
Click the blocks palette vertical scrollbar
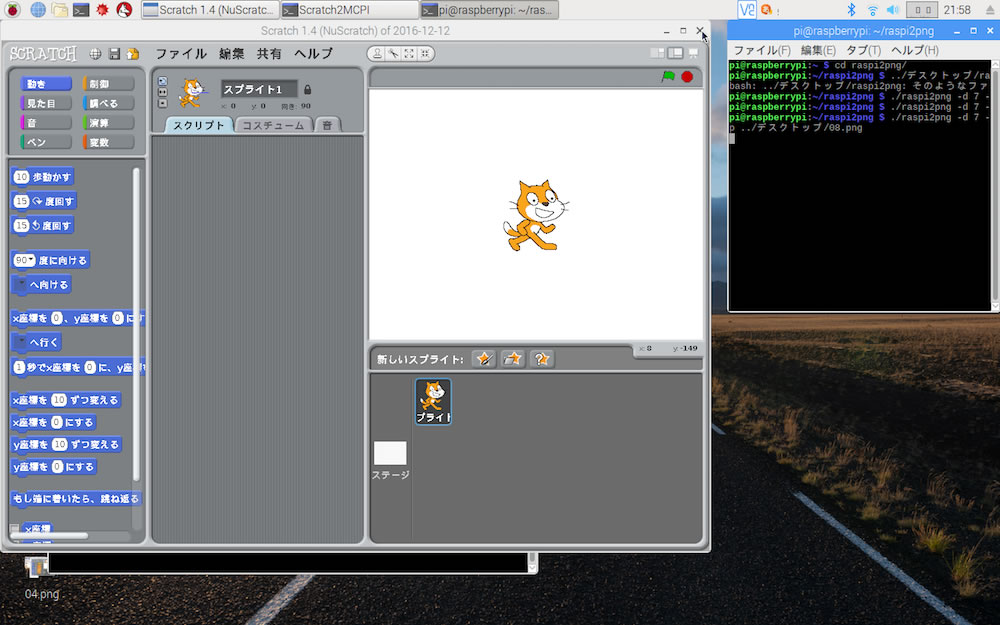pyautogui.click(x=136, y=325)
